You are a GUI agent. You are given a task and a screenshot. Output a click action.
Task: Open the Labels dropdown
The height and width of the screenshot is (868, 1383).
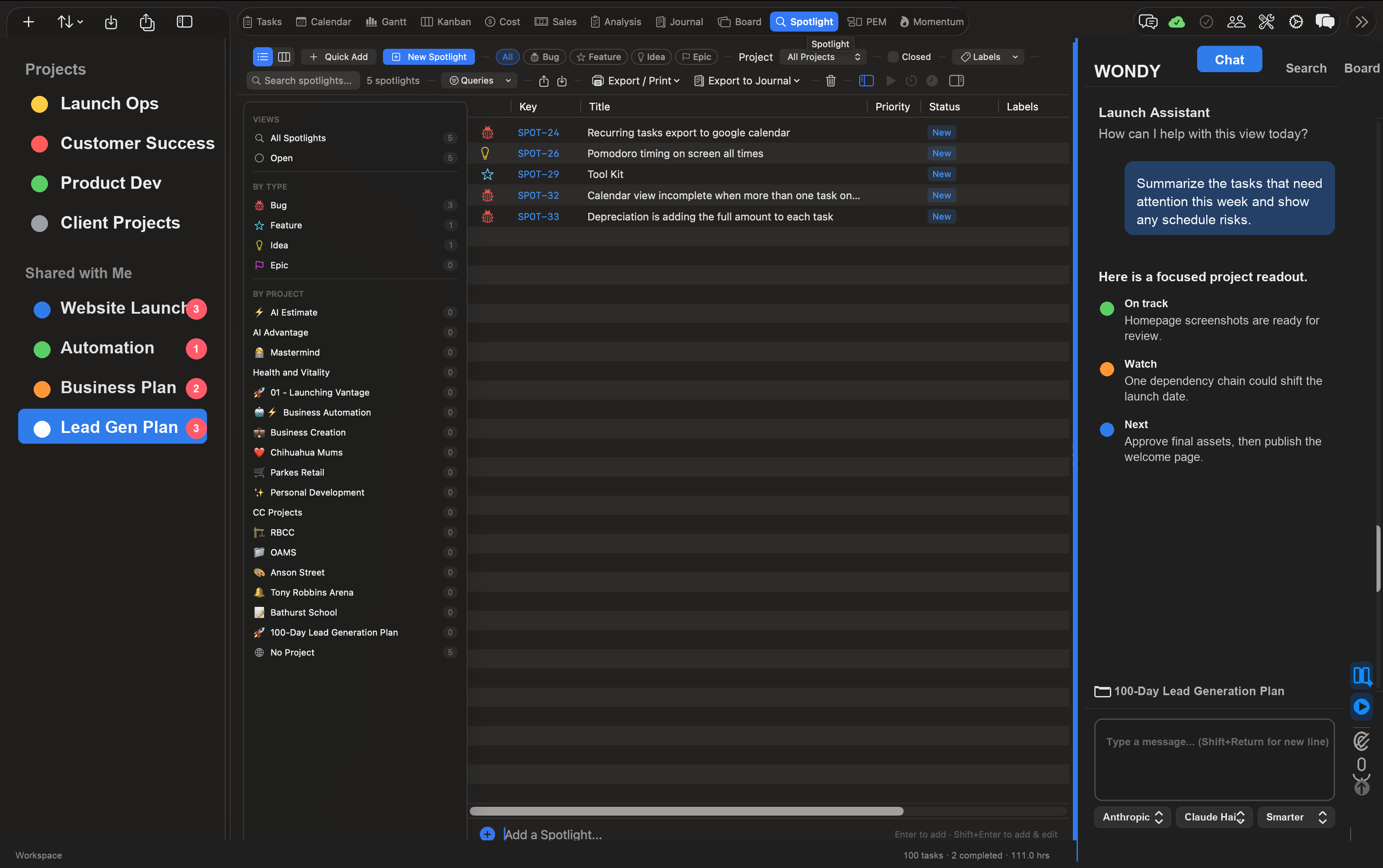[x=988, y=57]
